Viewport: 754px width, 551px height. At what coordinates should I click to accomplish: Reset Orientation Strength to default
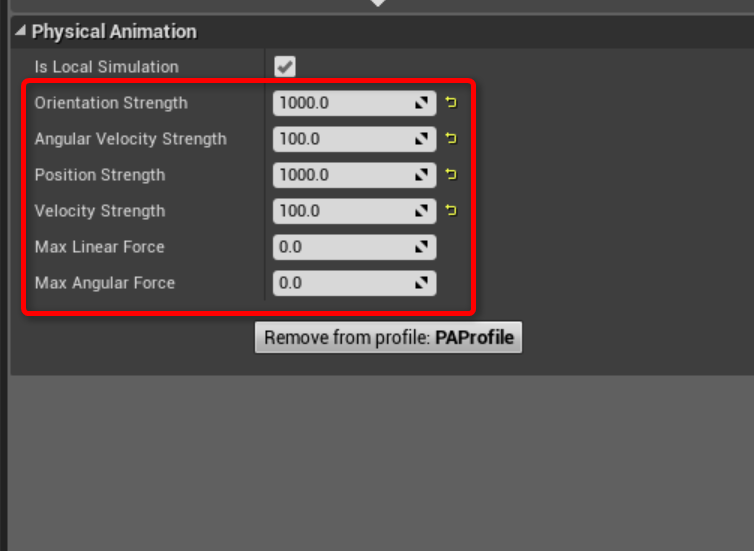pyautogui.click(x=451, y=102)
